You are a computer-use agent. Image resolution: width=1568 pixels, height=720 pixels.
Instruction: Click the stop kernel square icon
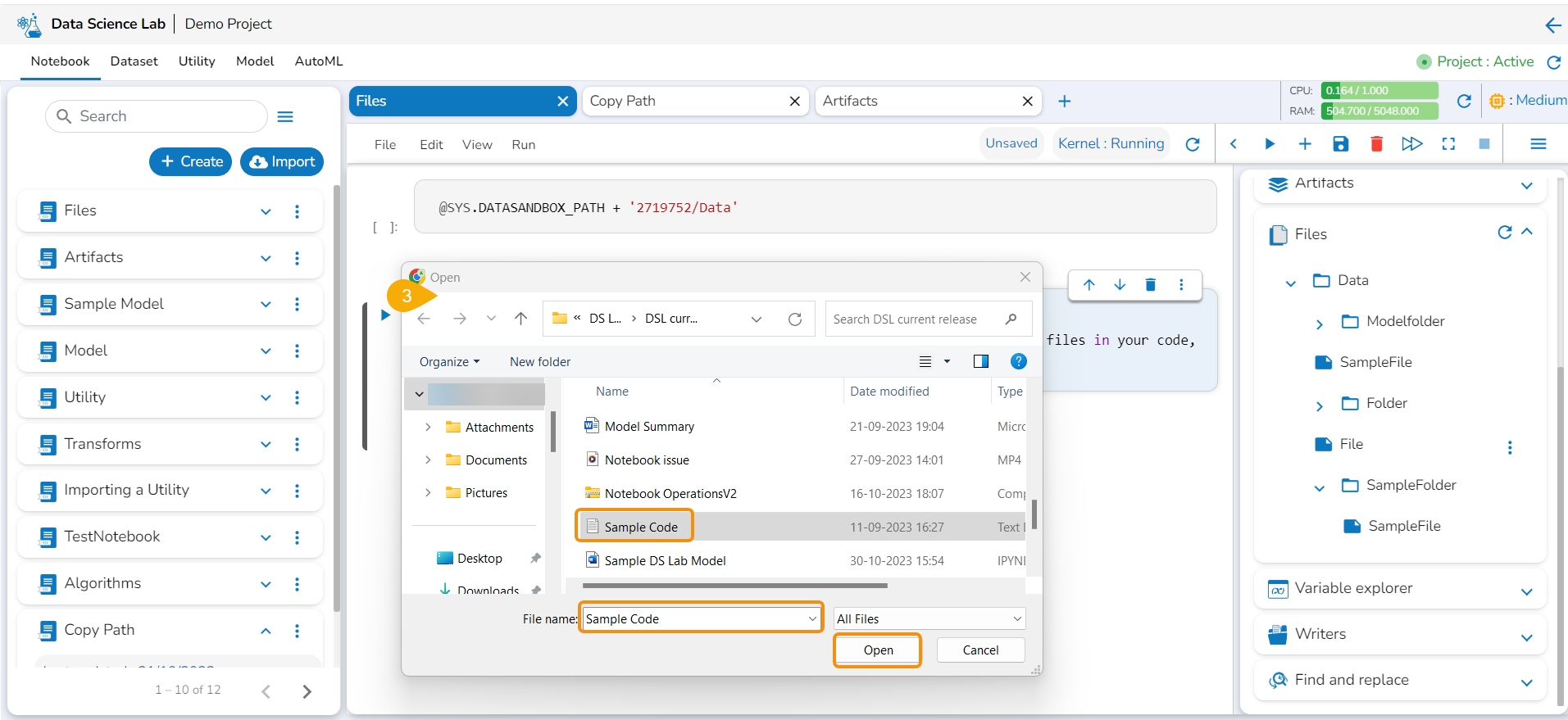(x=1484, y=144)
